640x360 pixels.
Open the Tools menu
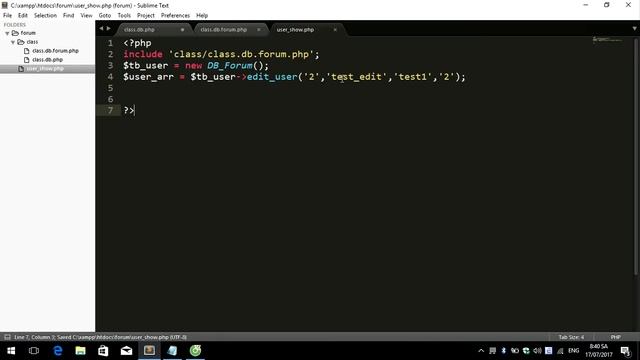pos(124,16)
